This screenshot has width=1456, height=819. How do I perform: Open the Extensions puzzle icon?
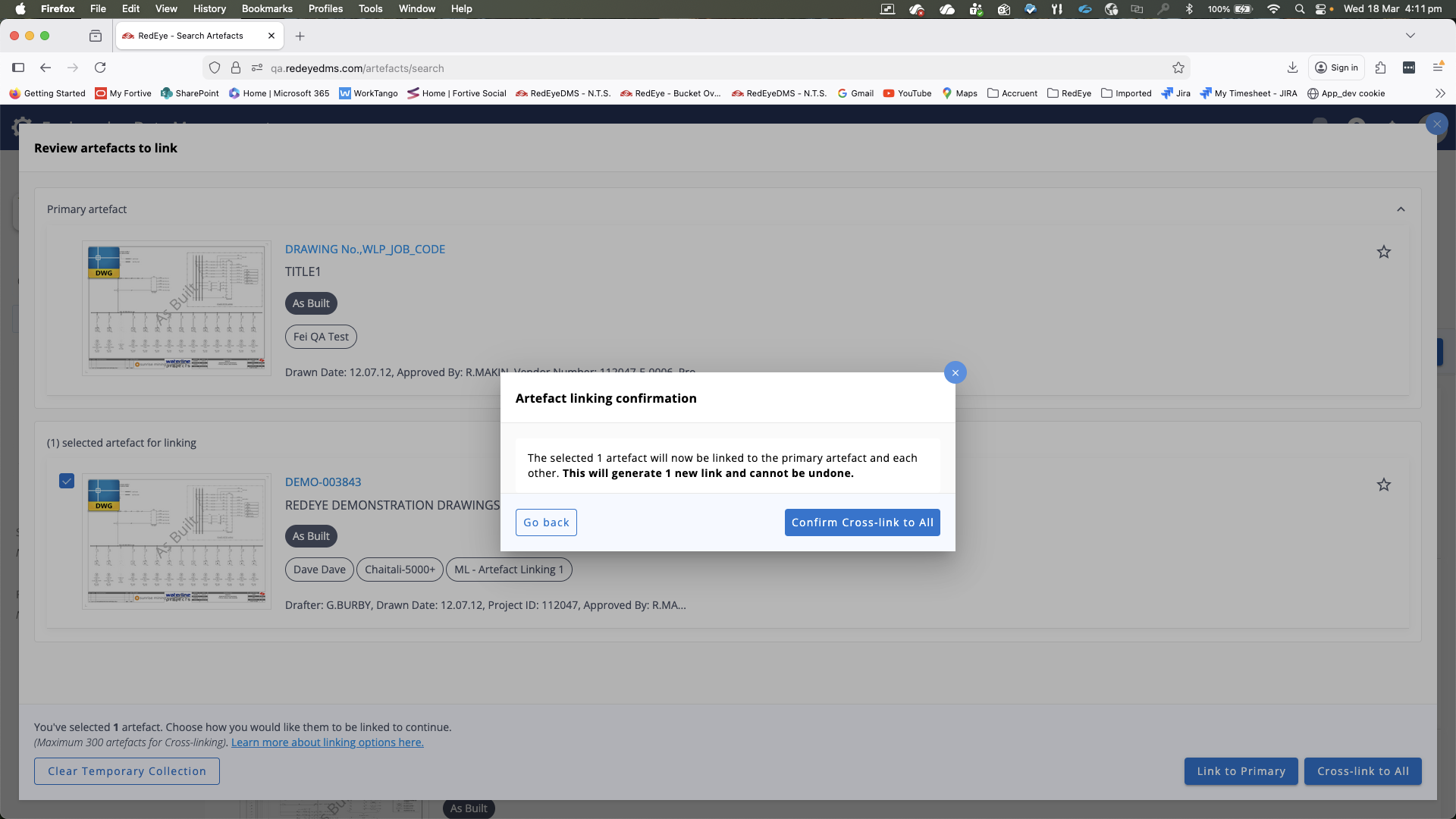coord(1380,67)
